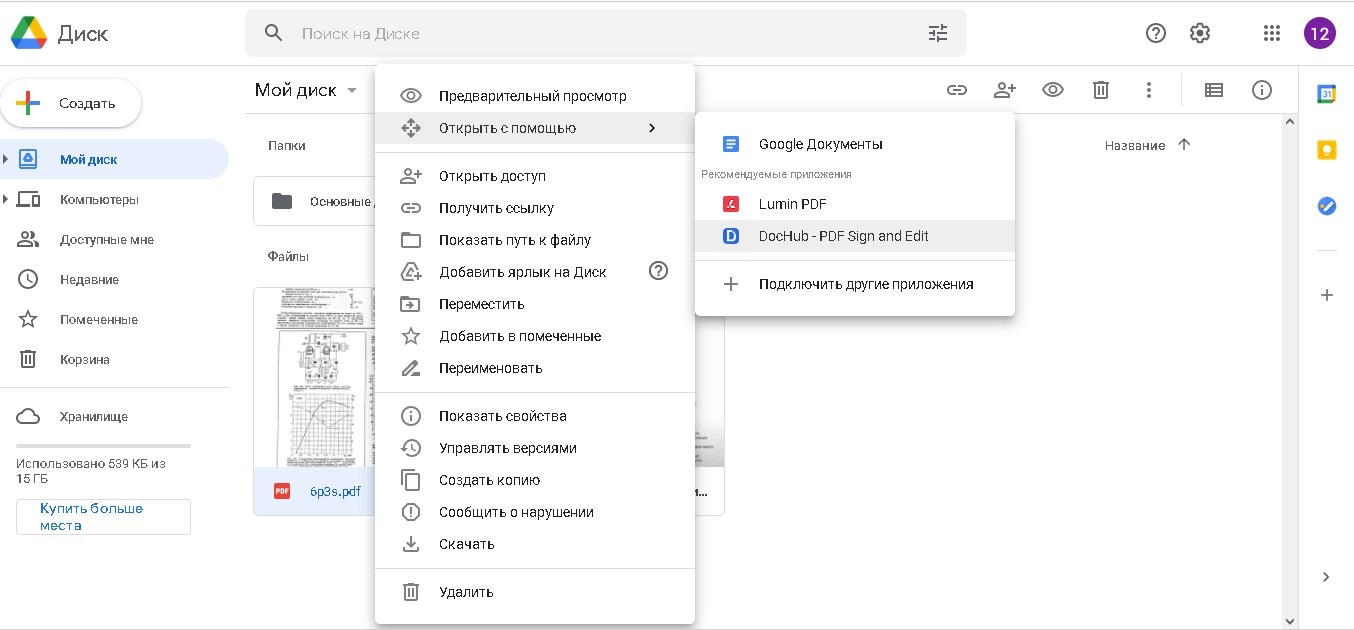Open Google Calendar from side panel

(1326, 94)
